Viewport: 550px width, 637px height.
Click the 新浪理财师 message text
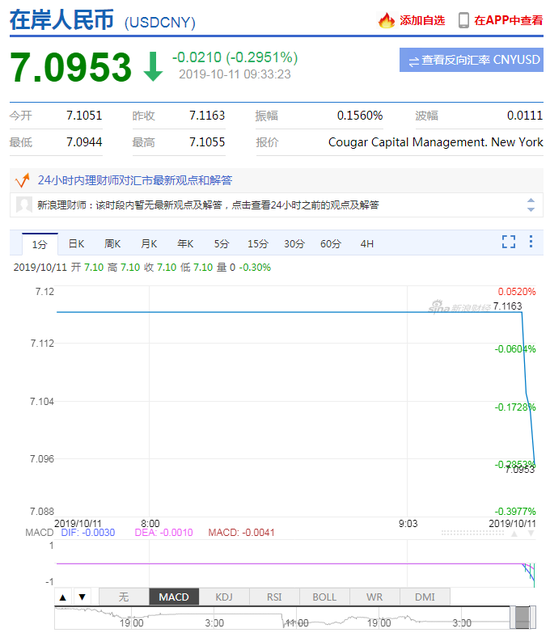tap(208, 205)
